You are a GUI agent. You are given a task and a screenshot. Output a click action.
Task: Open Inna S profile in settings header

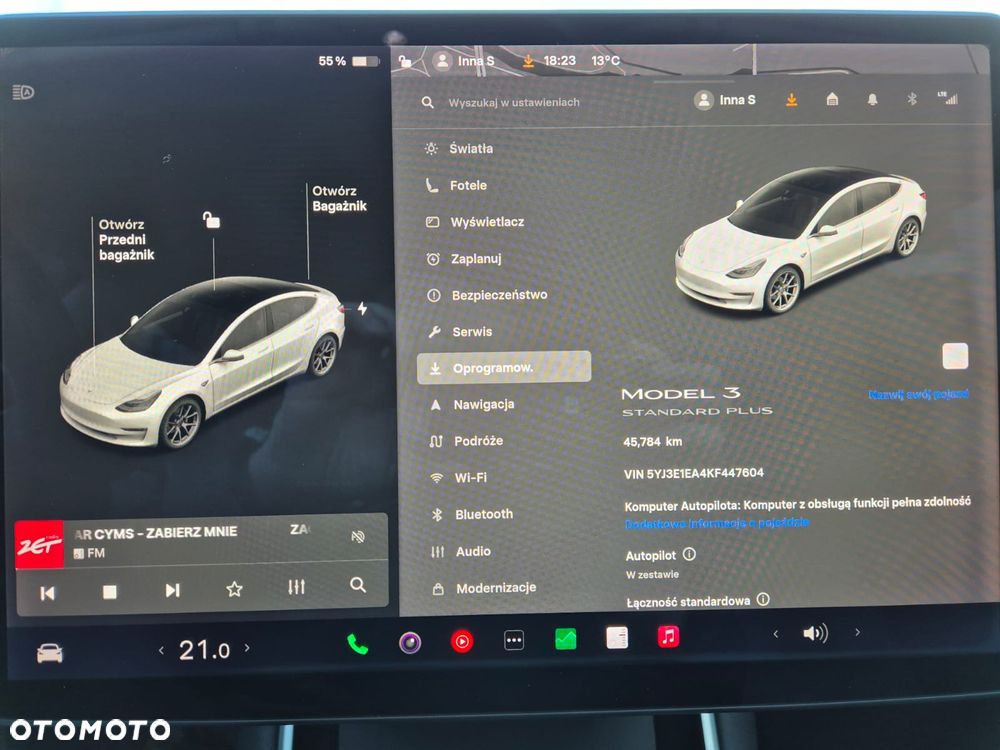725,100
